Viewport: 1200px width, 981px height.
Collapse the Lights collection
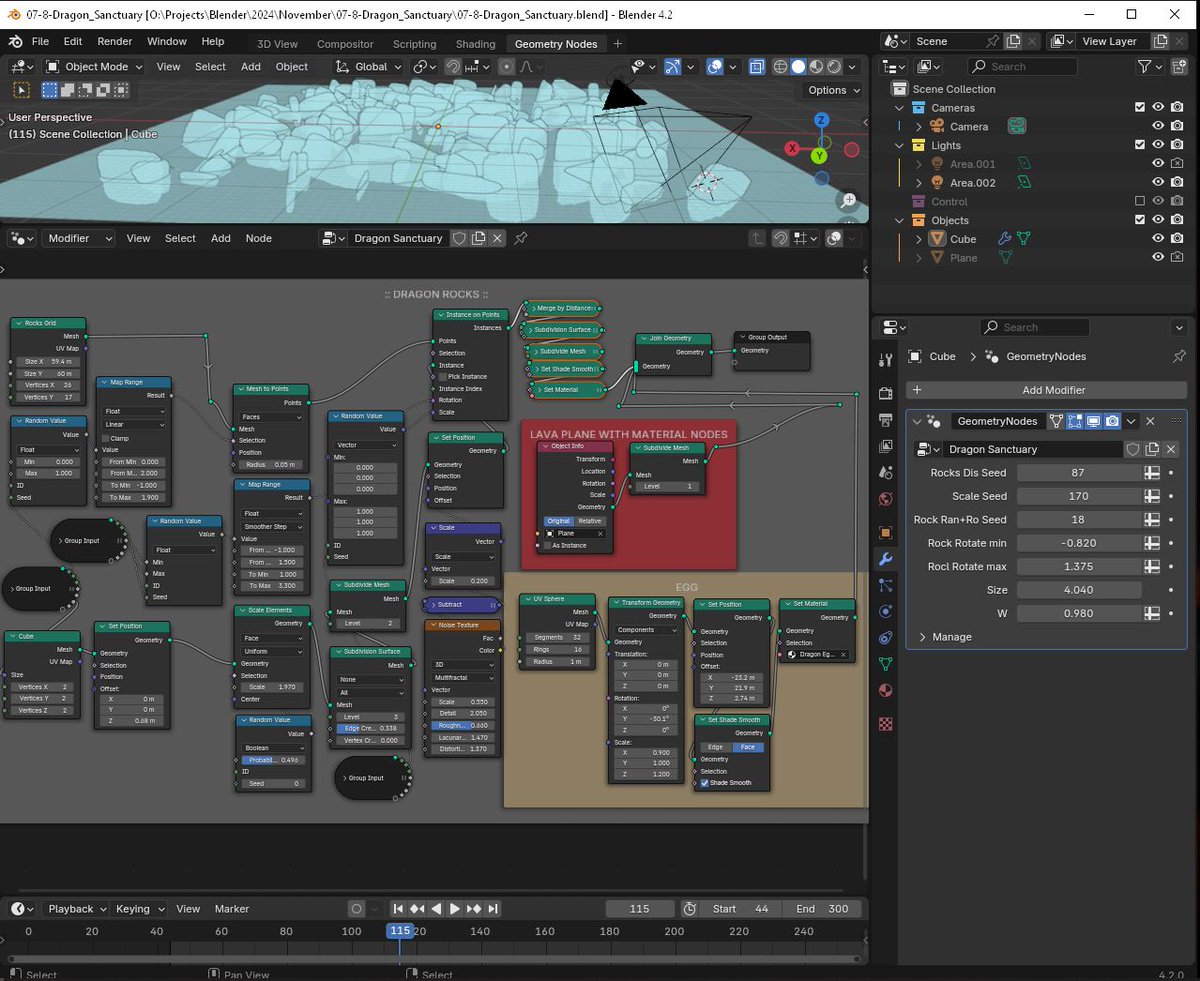[x=899, y=145]
